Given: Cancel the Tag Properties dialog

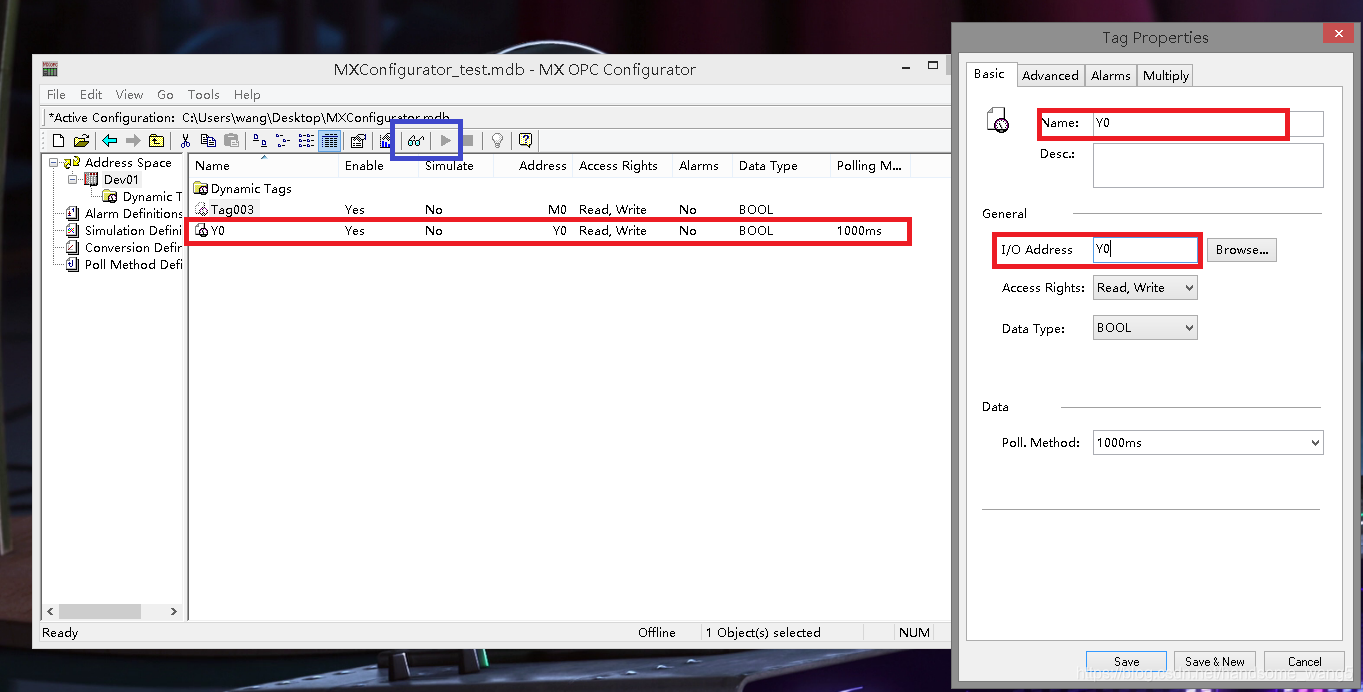Looking at the screenshot, I should click(1304, 662).
